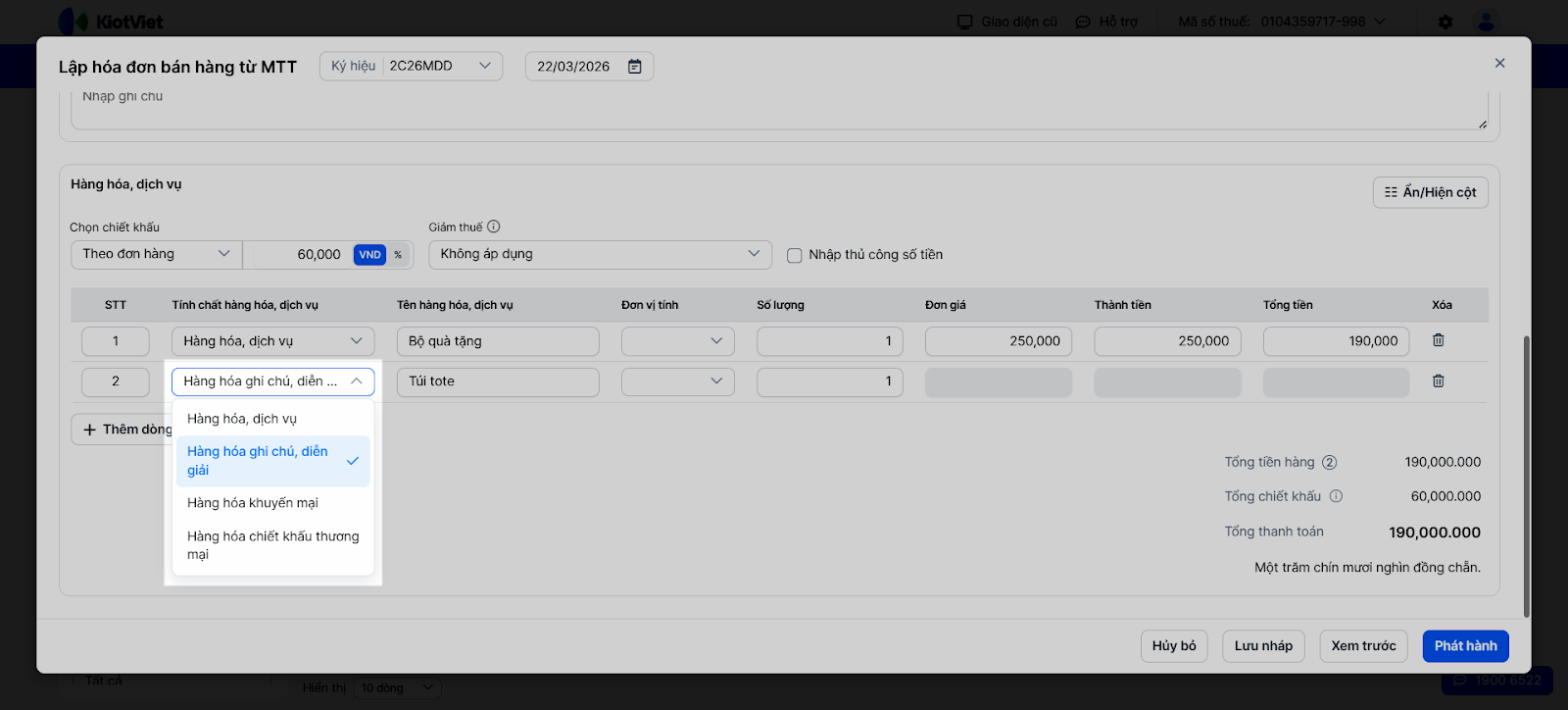Click the Bộ quà tặng name field
1568x710 pixels.
coord(498,341)
